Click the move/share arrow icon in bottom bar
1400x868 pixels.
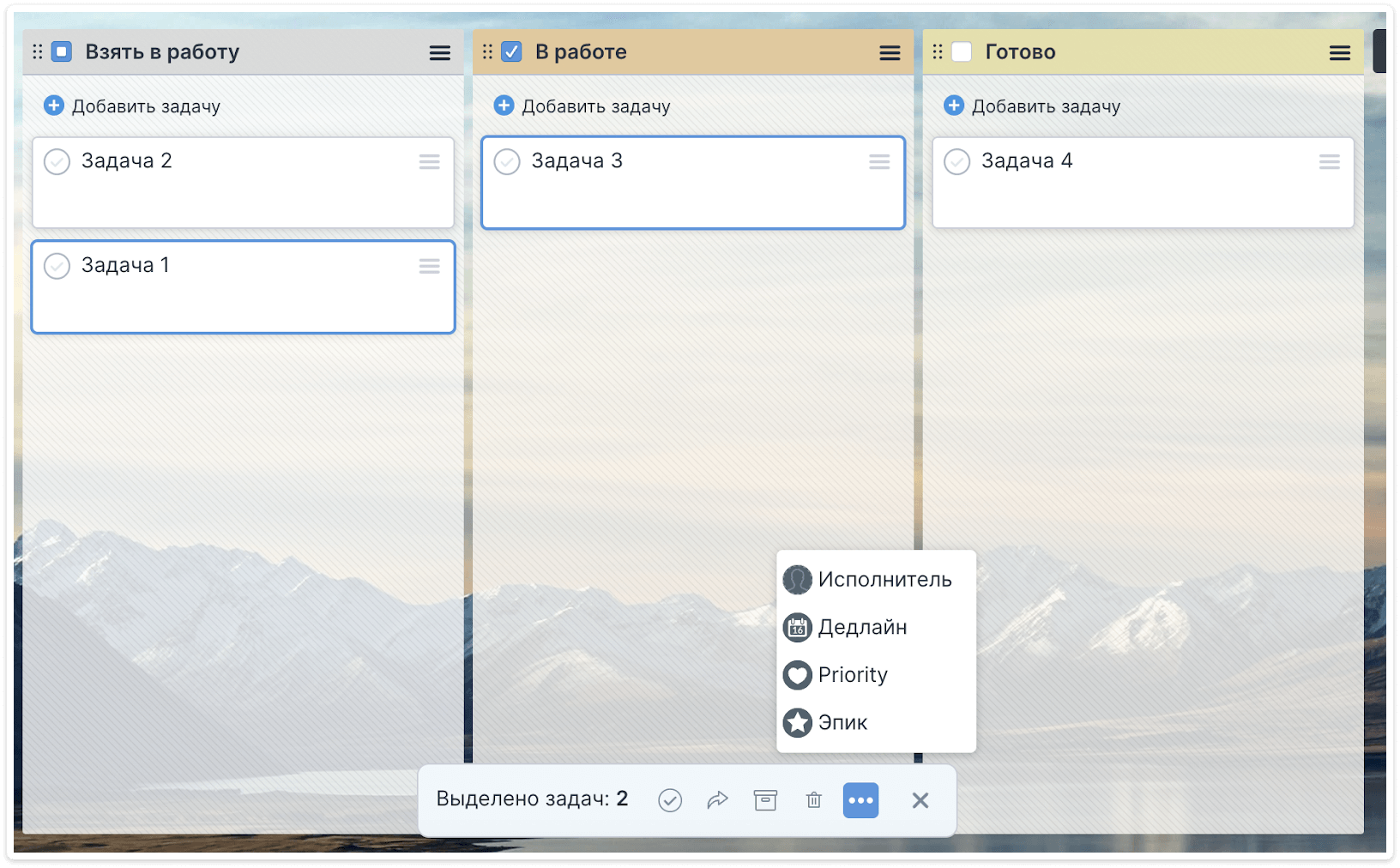point(717,800)
